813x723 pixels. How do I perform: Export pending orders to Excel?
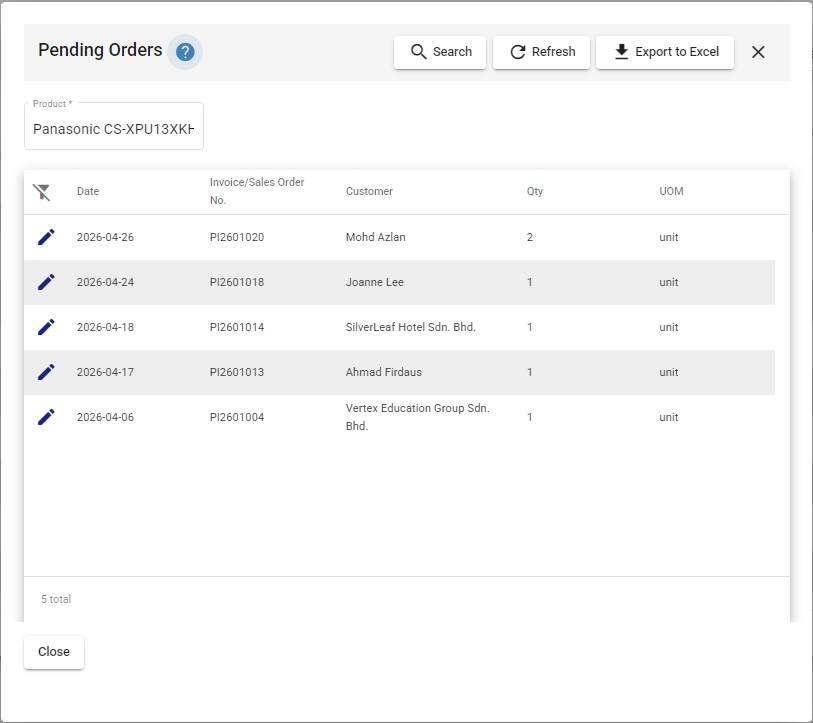click(x=665, y=52)
